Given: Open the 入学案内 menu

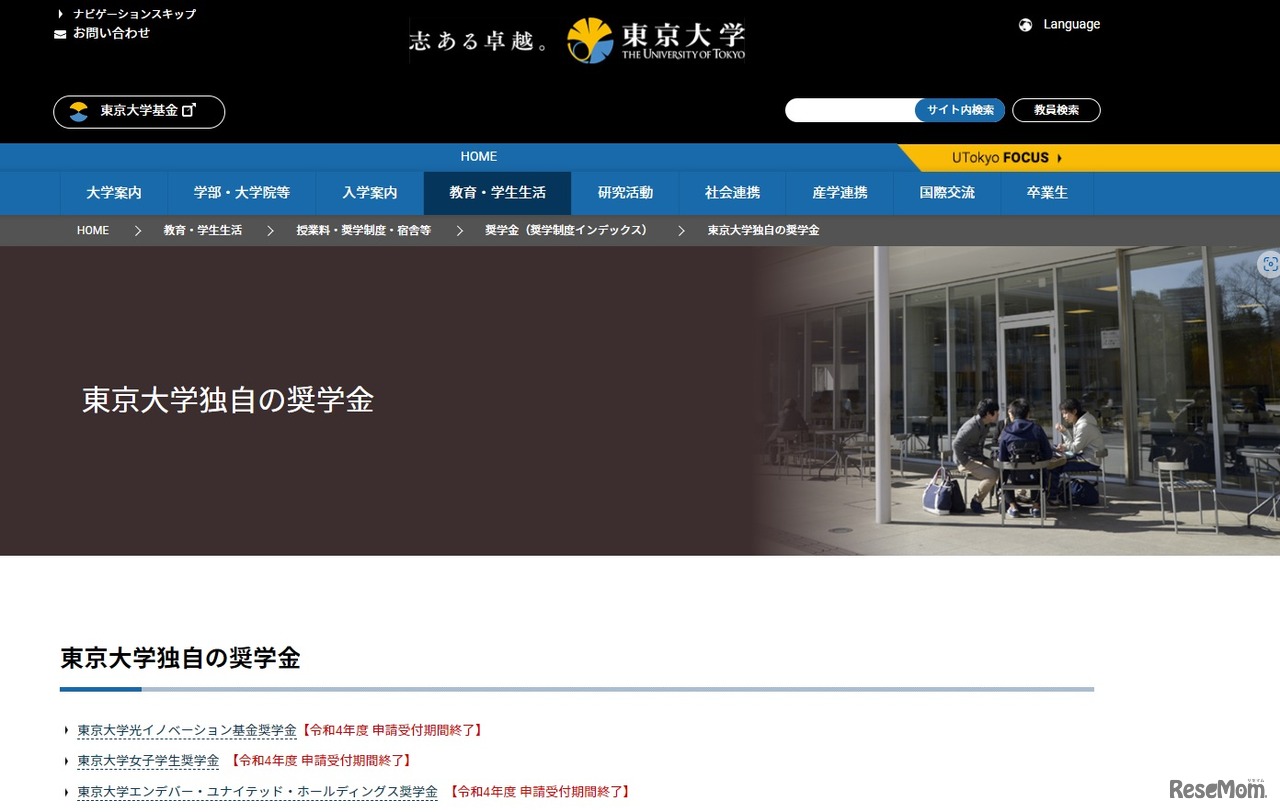Looking at the screenshot, I should tap(370, 193).
